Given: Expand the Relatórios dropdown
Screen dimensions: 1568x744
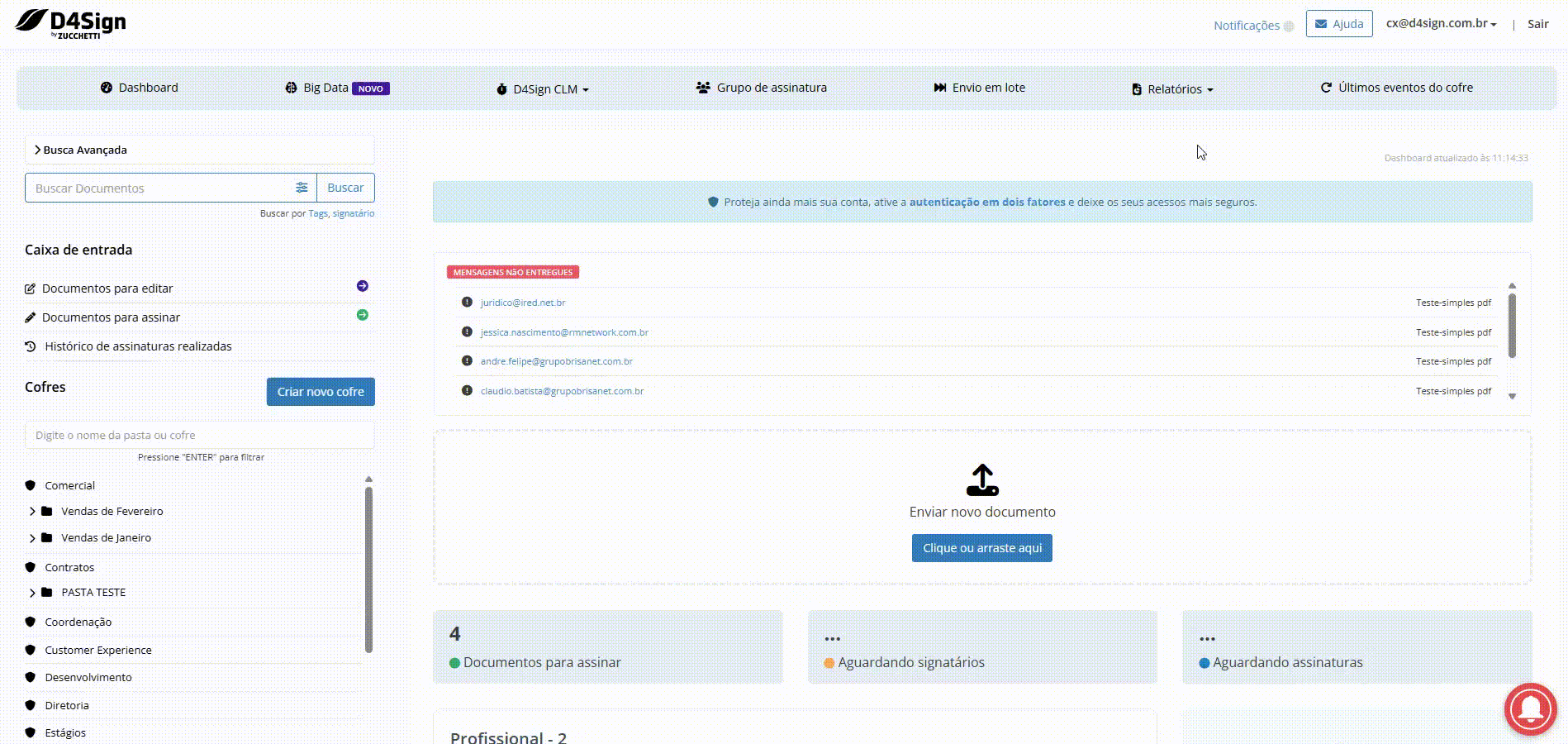Looking at the screenshot, I should click(x=1172, y=88).
